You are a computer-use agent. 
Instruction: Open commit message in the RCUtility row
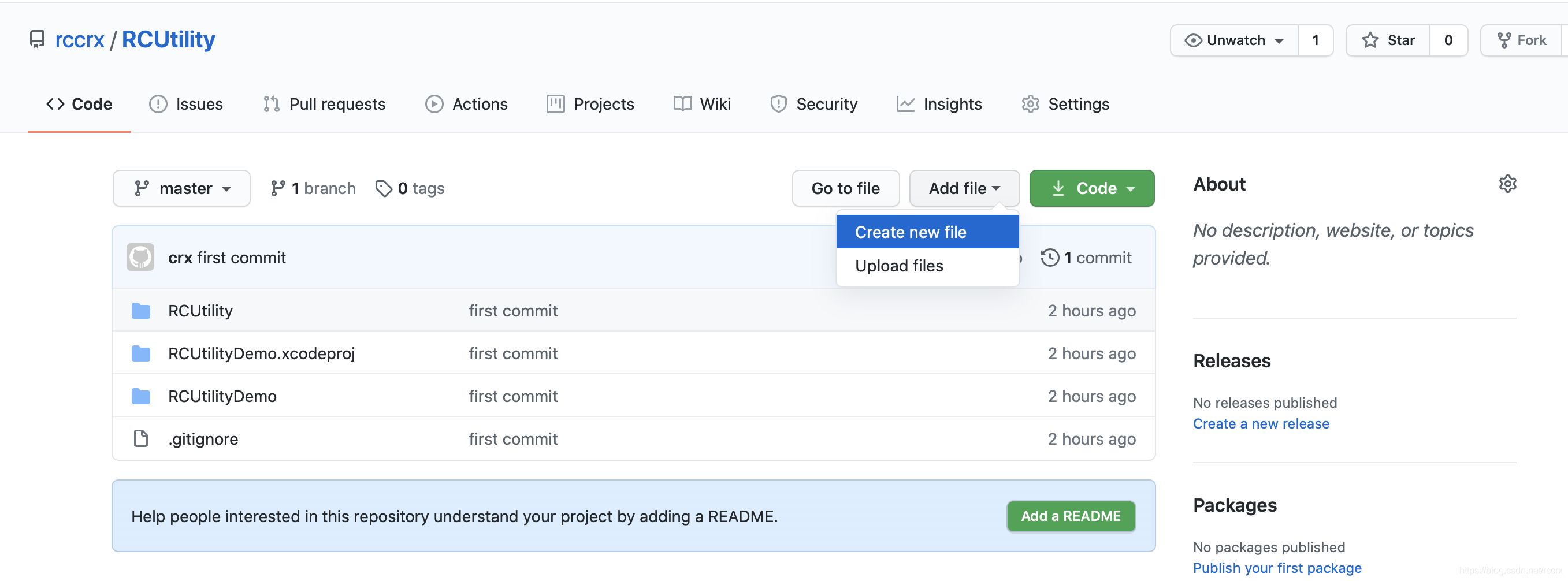513,311
